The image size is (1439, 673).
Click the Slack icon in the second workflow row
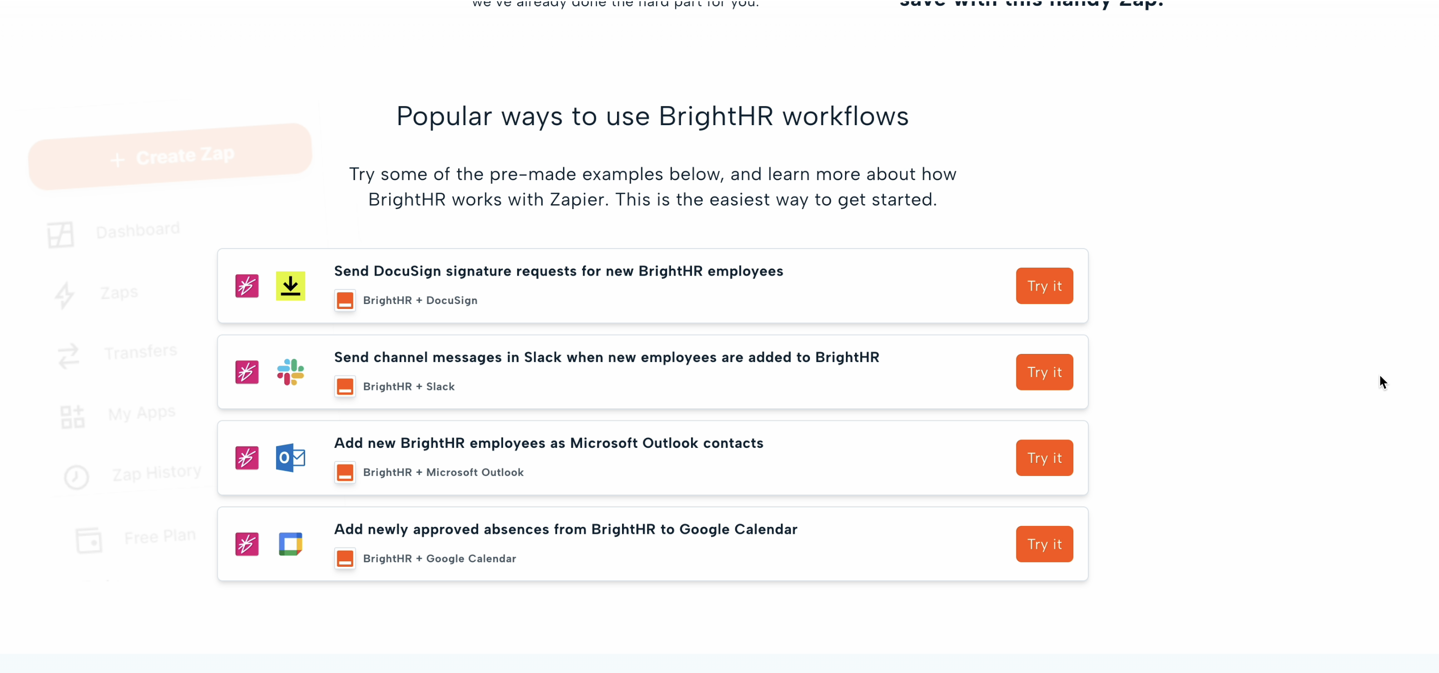tap(290, 372)
